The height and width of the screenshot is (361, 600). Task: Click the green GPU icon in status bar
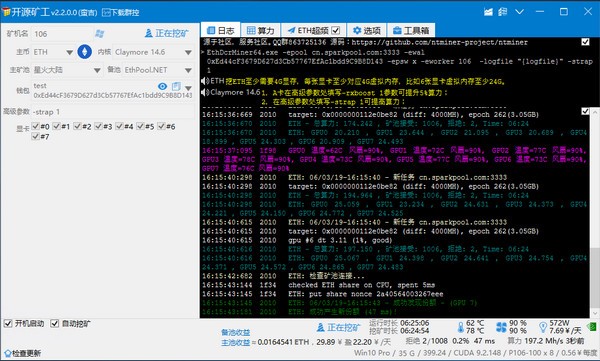click(x=592, y=327)
